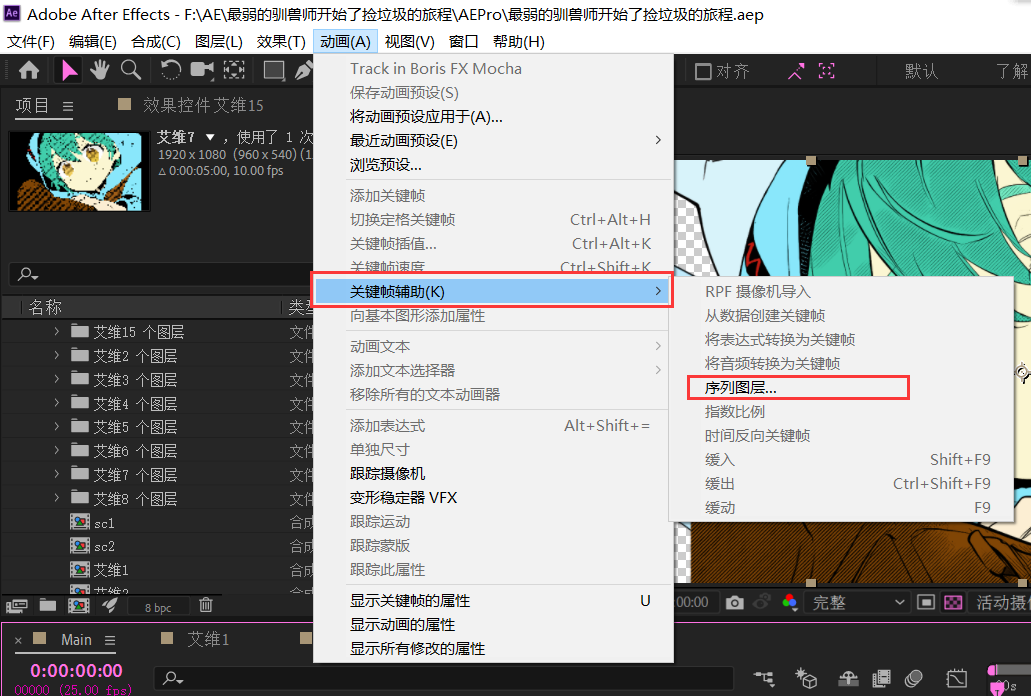Click the interpret footage icon in Project panel
The image size is (1031, 696).
click(17, 605)
